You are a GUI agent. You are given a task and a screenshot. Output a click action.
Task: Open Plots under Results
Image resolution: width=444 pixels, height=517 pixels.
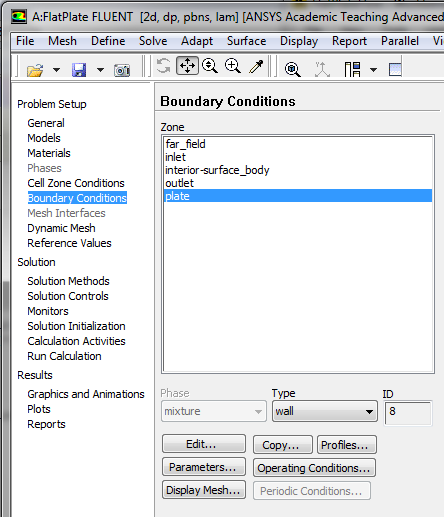point(39,409)
